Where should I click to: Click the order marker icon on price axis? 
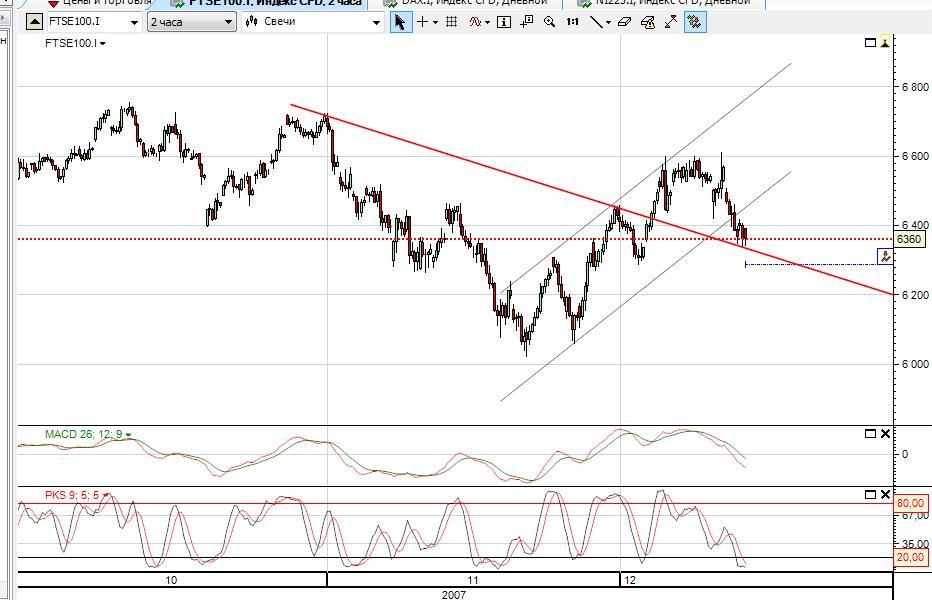pos(886,257)
